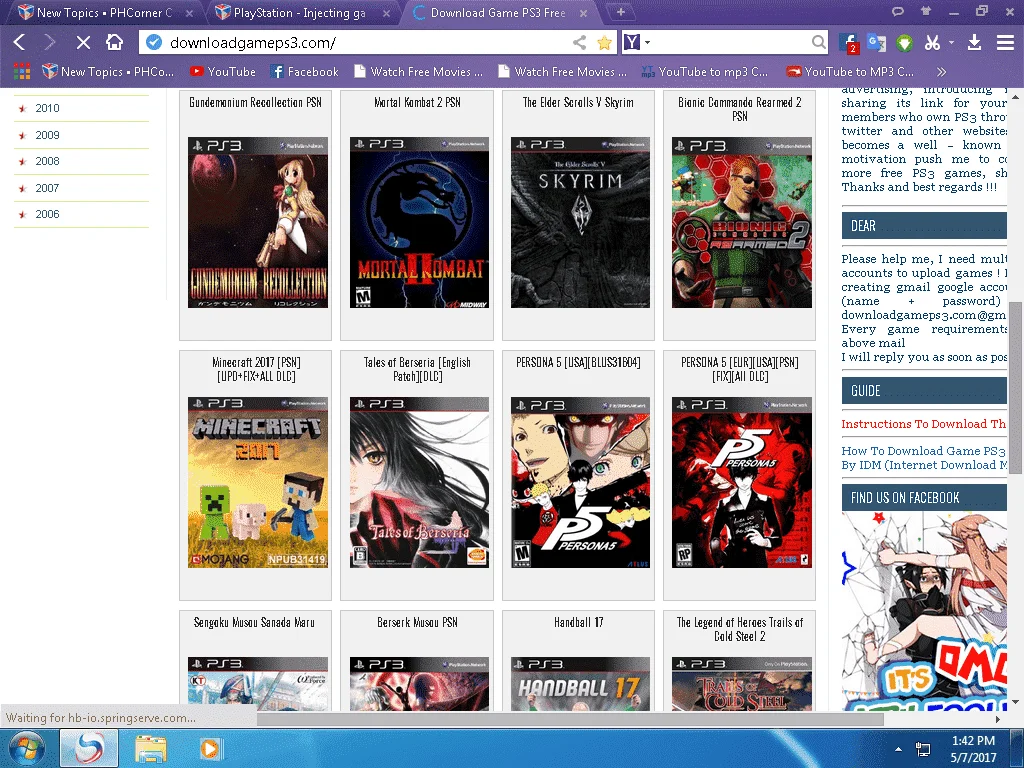Open the 2007 archive link
This screenshot has width=1024, height=768.
(x=47, y=188)
